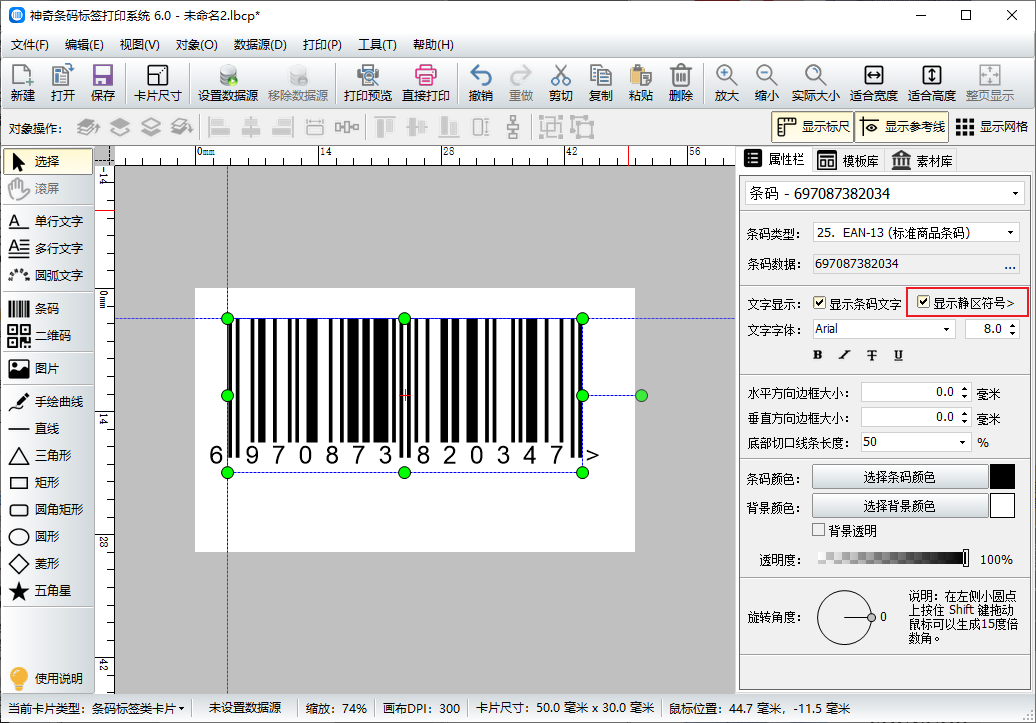Toggle strikethrough text style button

(x=871, y=355)
